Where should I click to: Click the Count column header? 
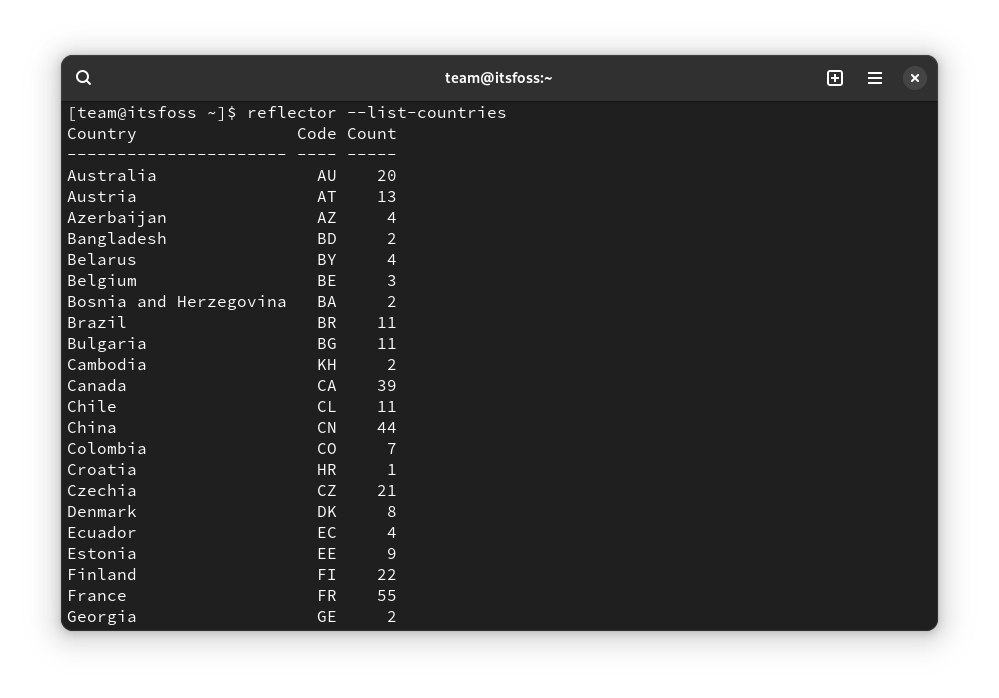(x=371, y=134)
